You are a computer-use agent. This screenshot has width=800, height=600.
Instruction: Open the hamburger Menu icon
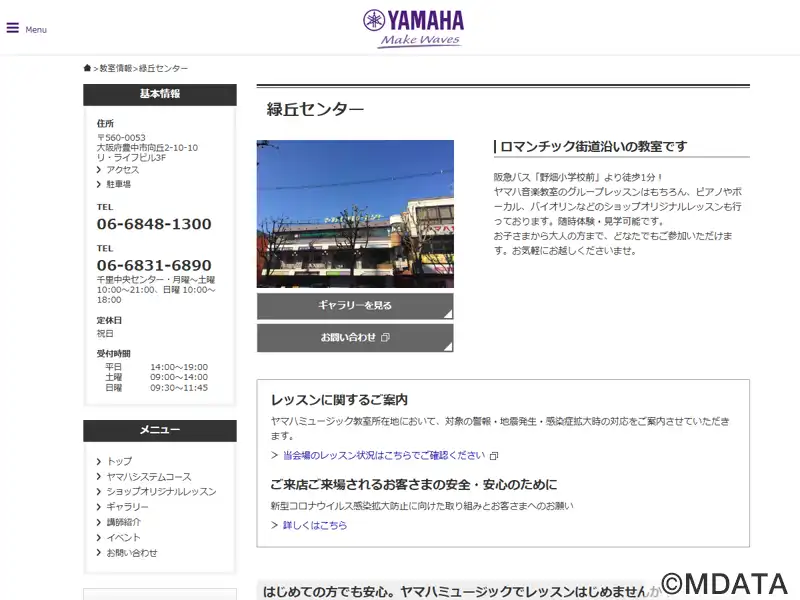coord(13,28)
